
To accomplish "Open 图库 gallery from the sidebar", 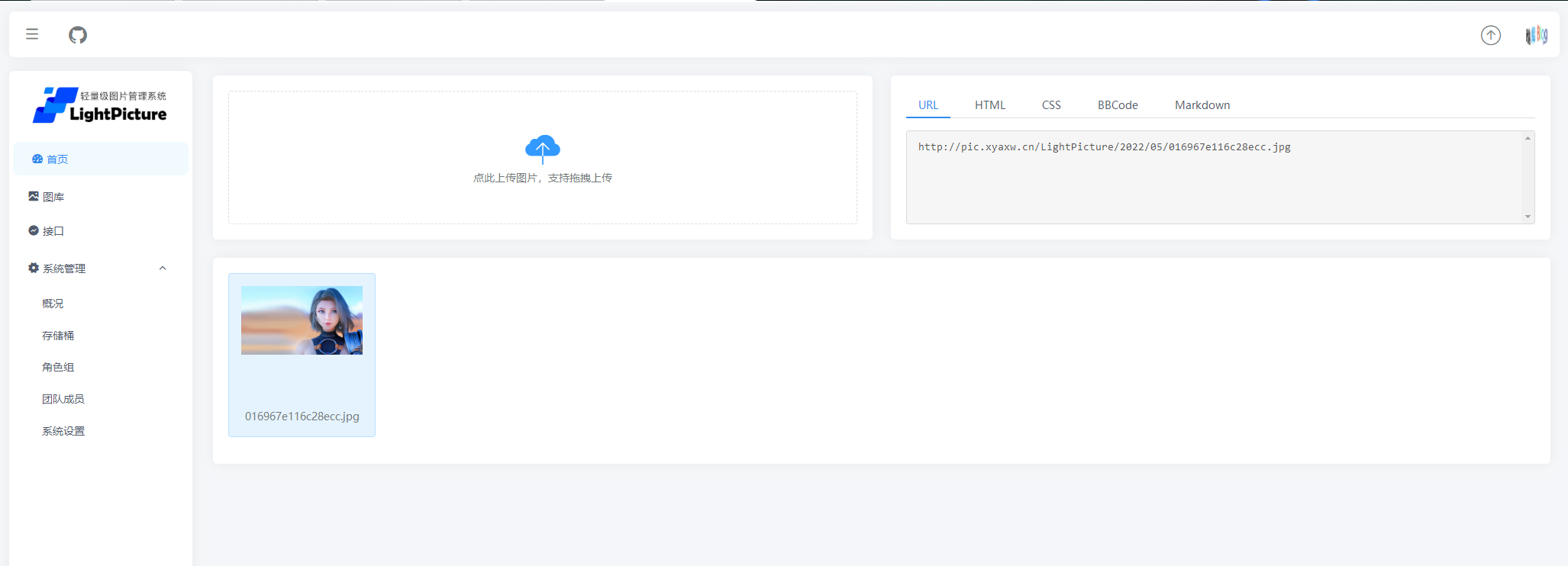I will [x=53, y=197].
